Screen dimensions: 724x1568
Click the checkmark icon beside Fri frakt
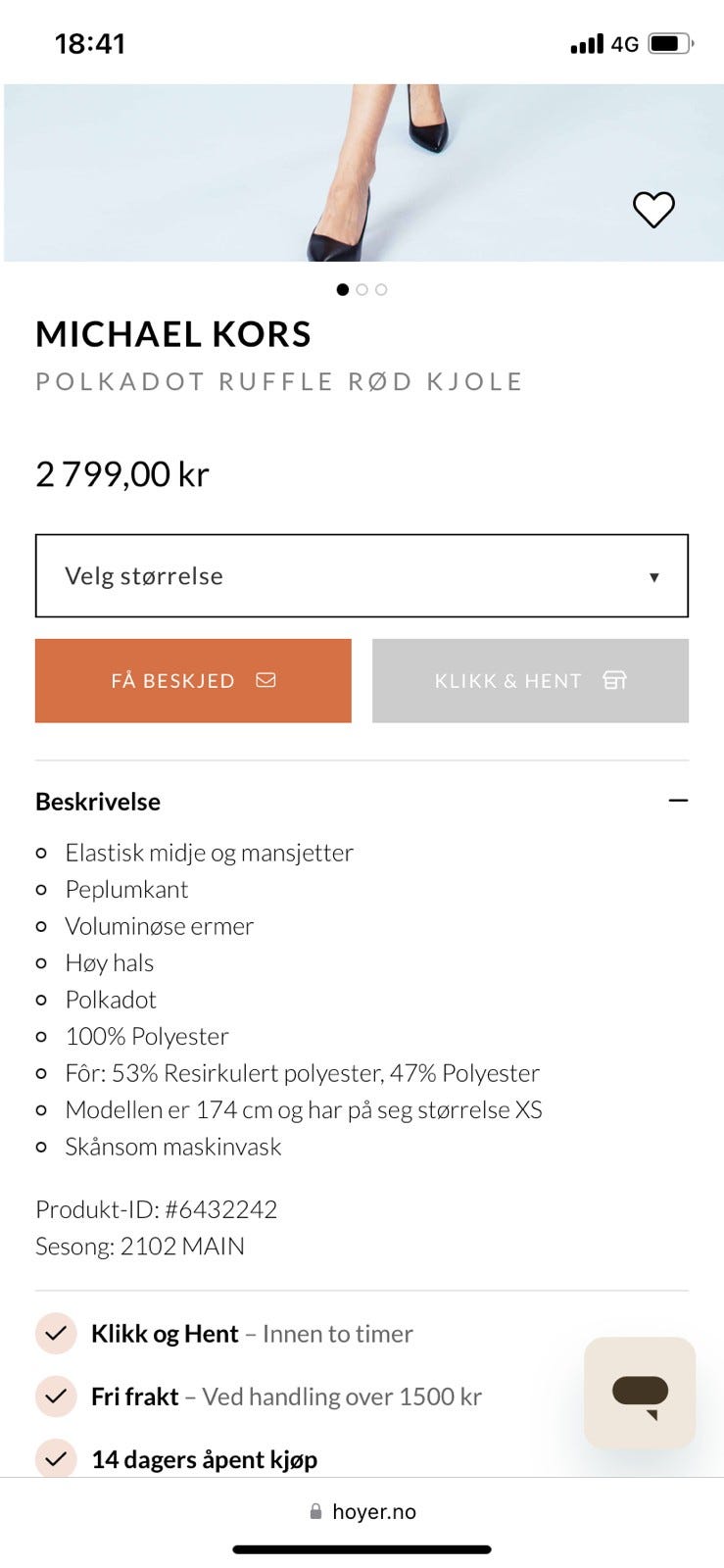pos(56,1396)
